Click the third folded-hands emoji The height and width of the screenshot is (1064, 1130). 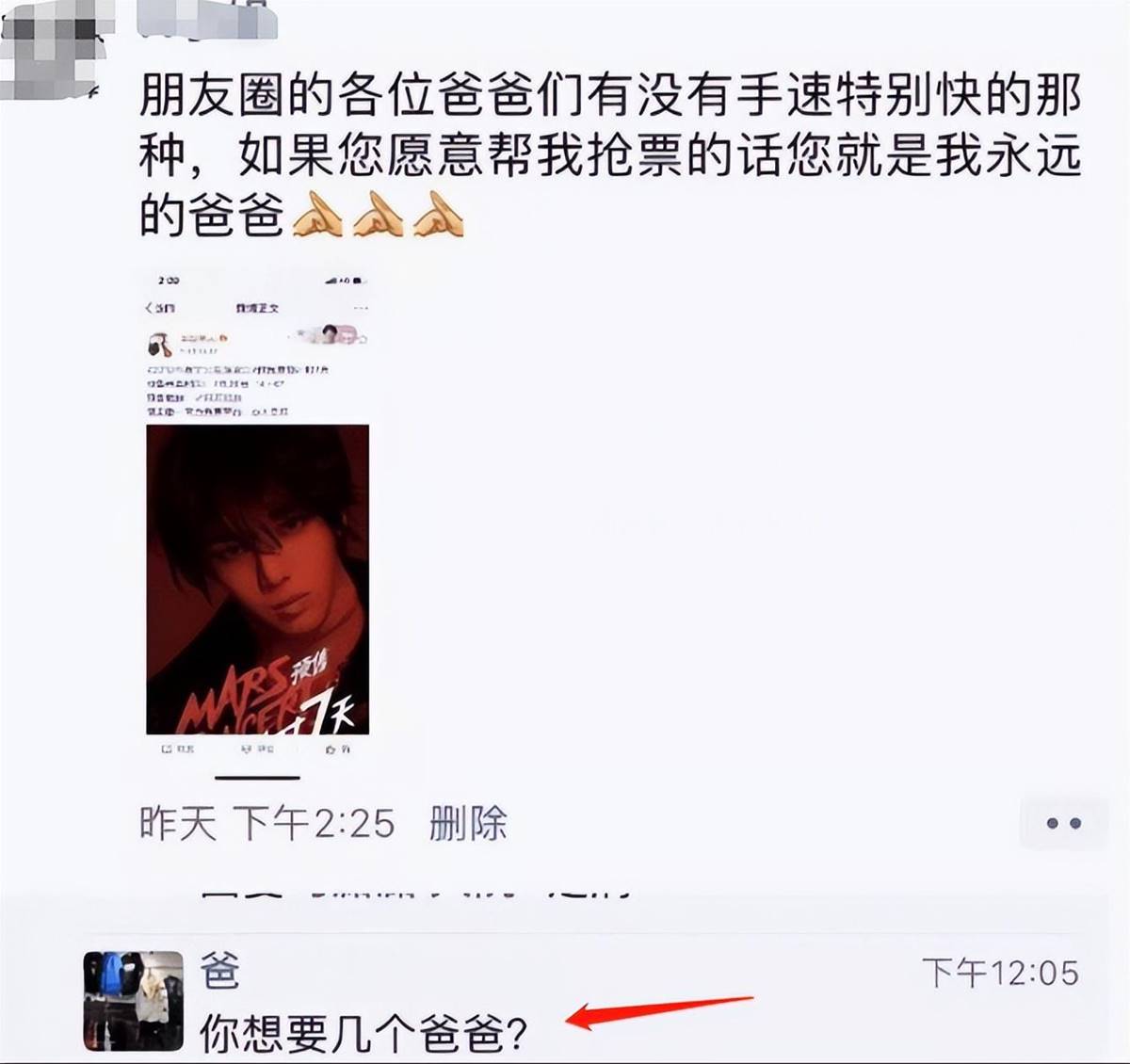438,215
